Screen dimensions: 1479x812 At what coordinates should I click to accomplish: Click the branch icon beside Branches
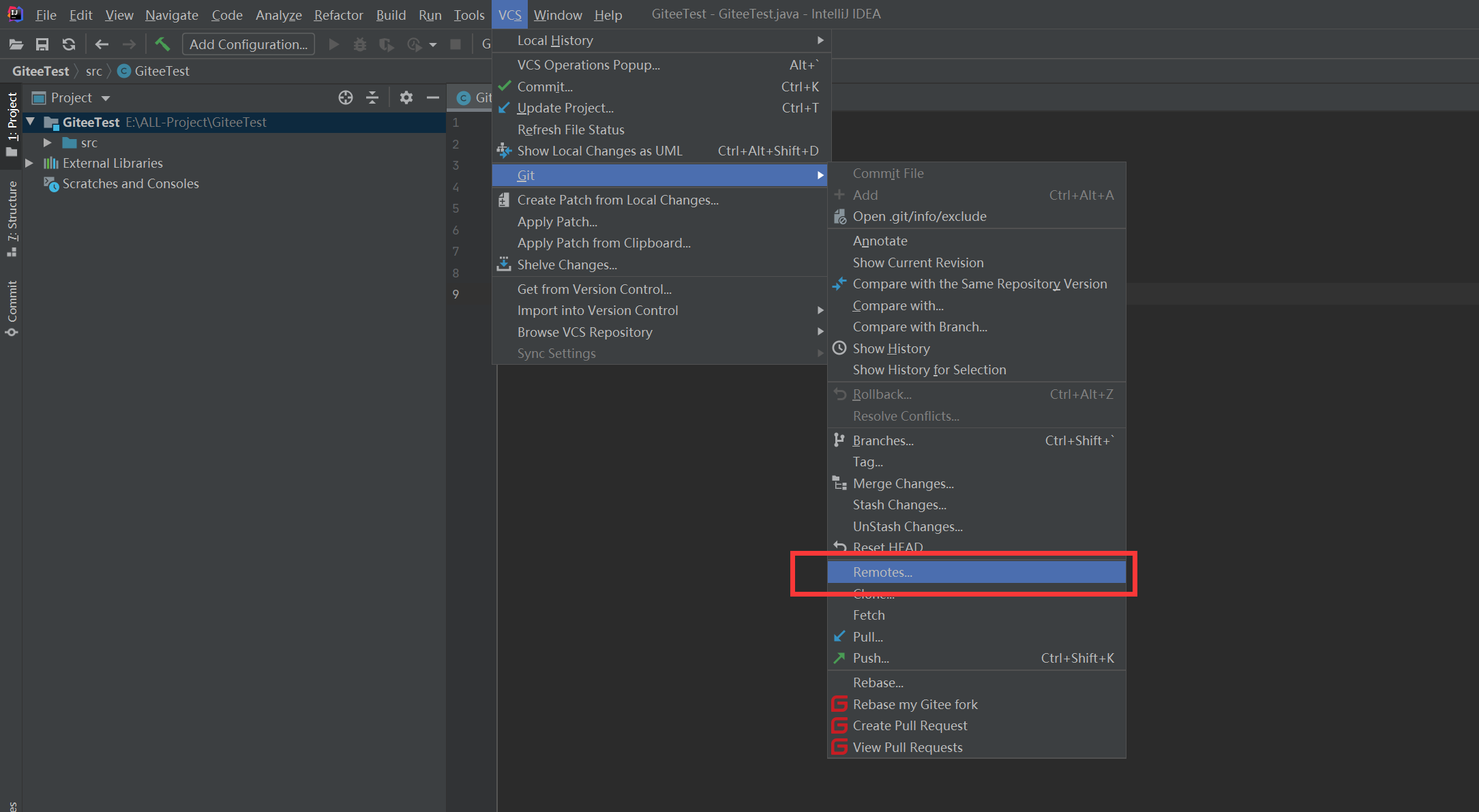tap(839, 440)
